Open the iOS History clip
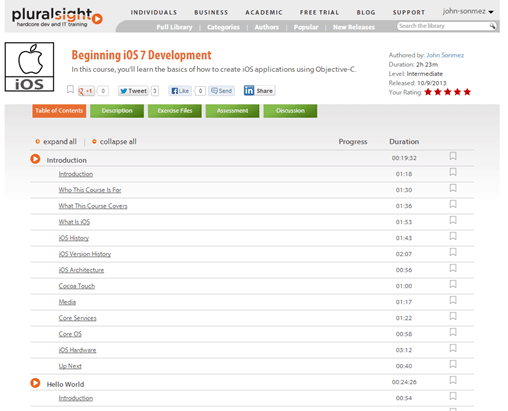The width and height of the screenshot is (508, 411). click(74, 238)
